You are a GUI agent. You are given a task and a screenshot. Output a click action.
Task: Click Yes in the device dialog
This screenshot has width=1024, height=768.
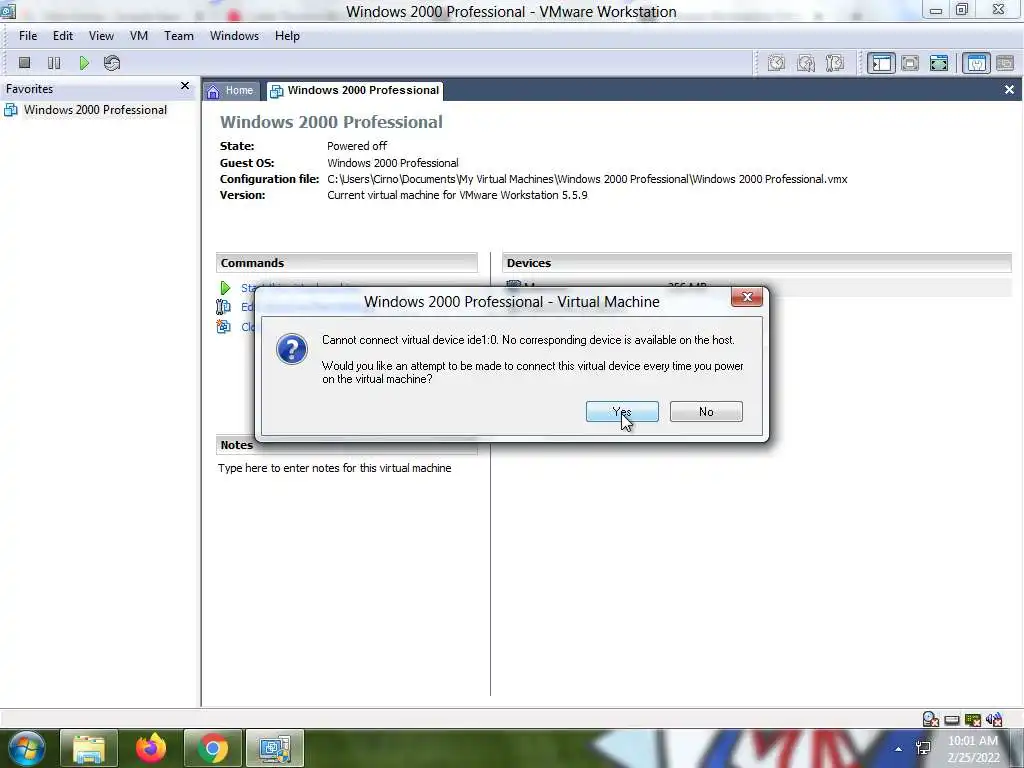tap(622, 411)
